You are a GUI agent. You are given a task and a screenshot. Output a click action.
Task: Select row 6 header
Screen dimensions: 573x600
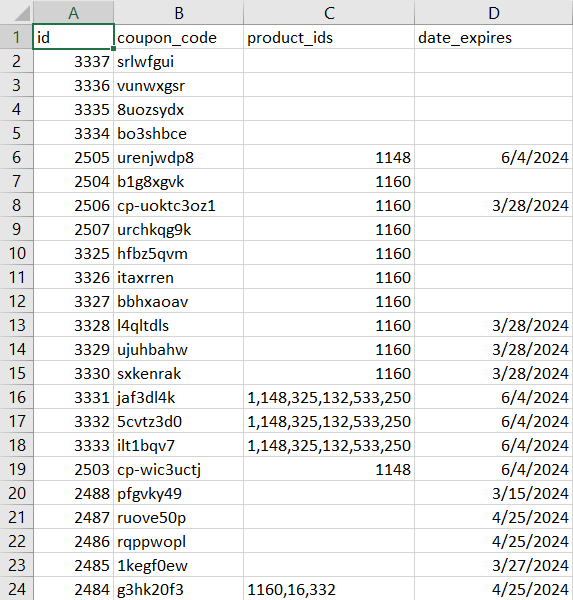coord(16,157)
